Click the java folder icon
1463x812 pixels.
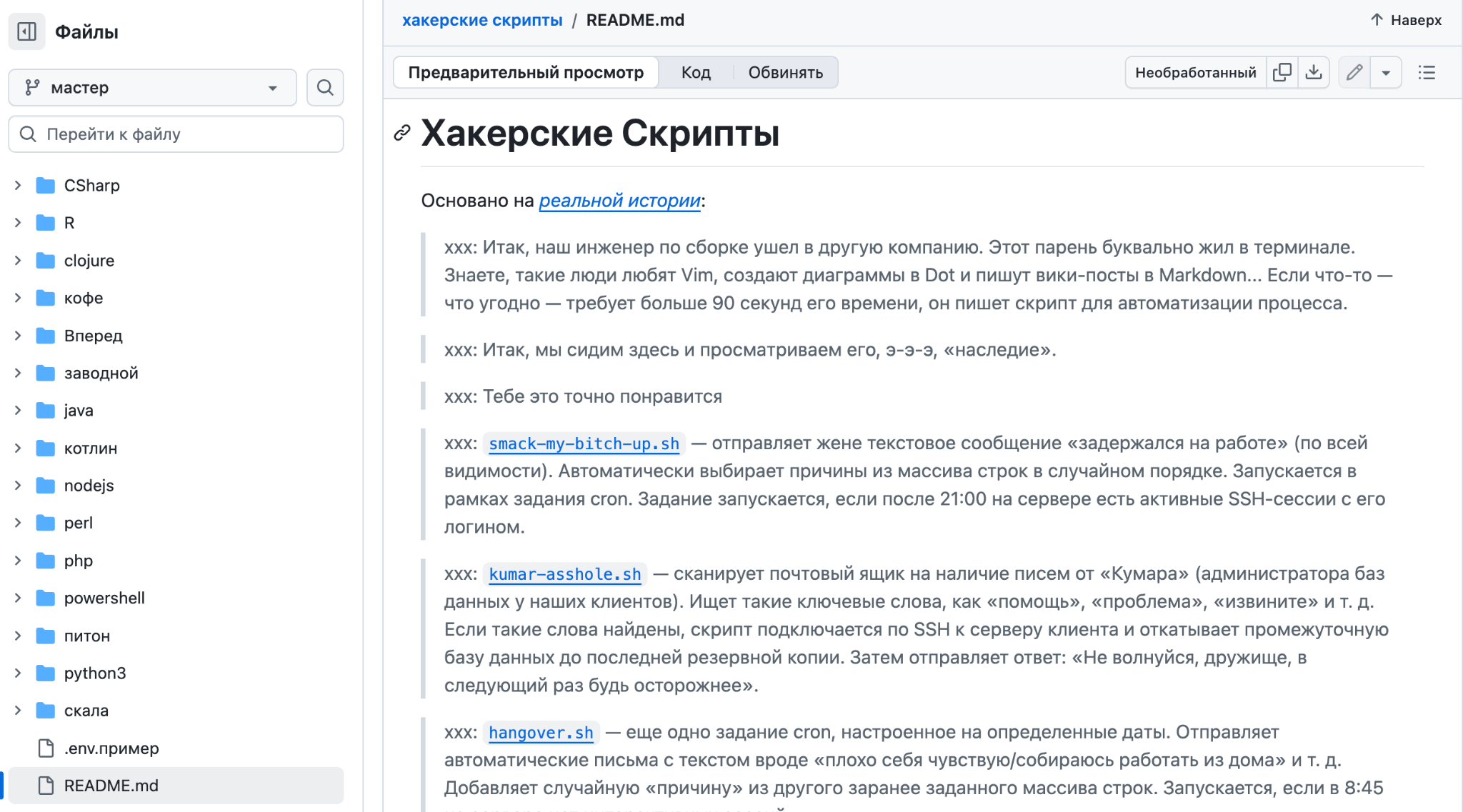[x=44, y=410]
